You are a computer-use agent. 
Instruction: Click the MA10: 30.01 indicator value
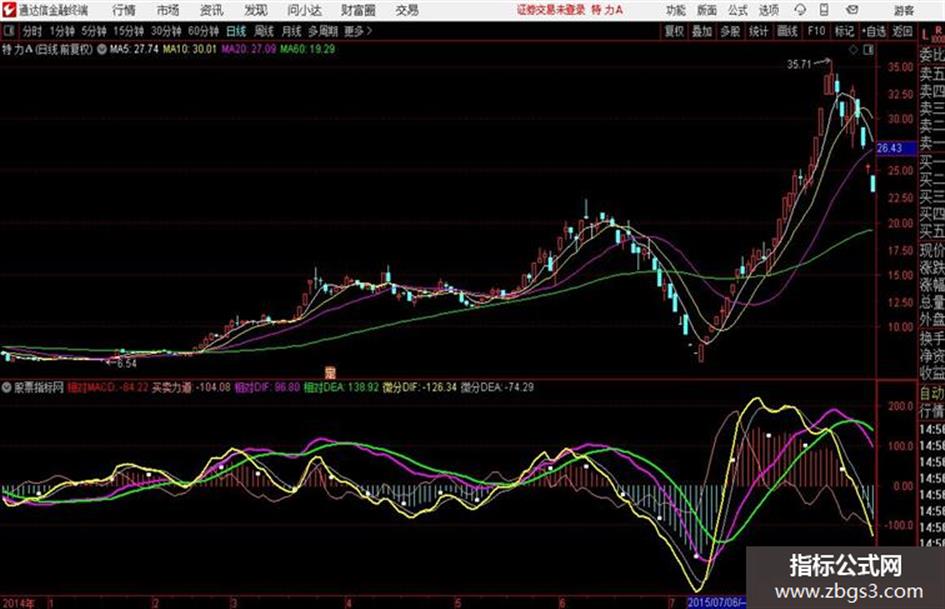pyautogui.click(x=190, y=49)
